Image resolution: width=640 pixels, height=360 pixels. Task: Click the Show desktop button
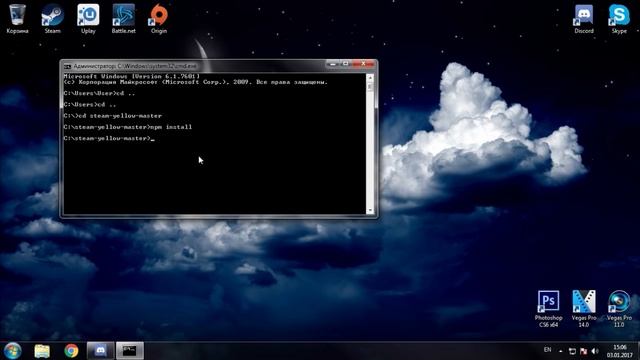tap(638, 351)
